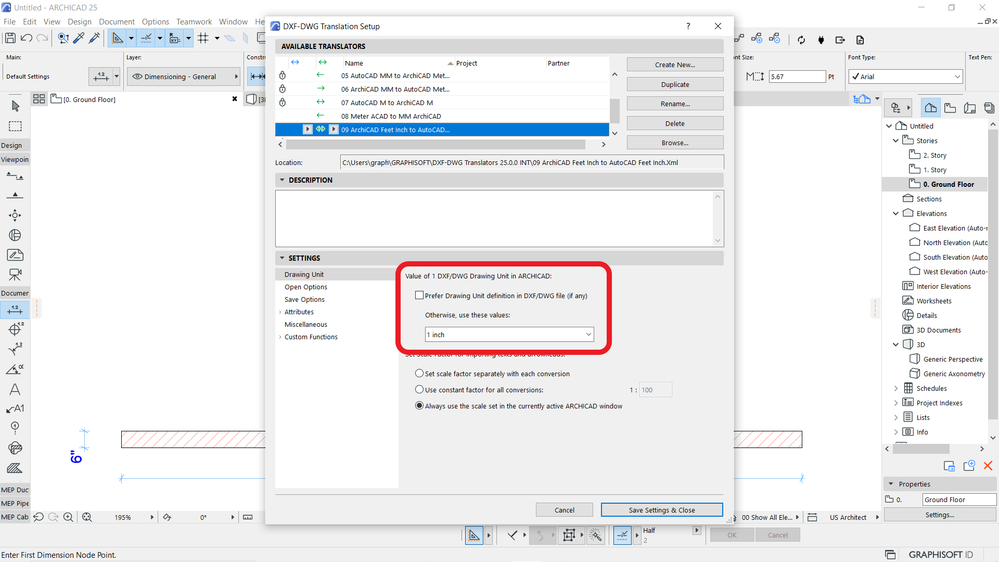Click Save Settings & Close button
This screenshot has width=999, height=562.
[x=661, y=510]
